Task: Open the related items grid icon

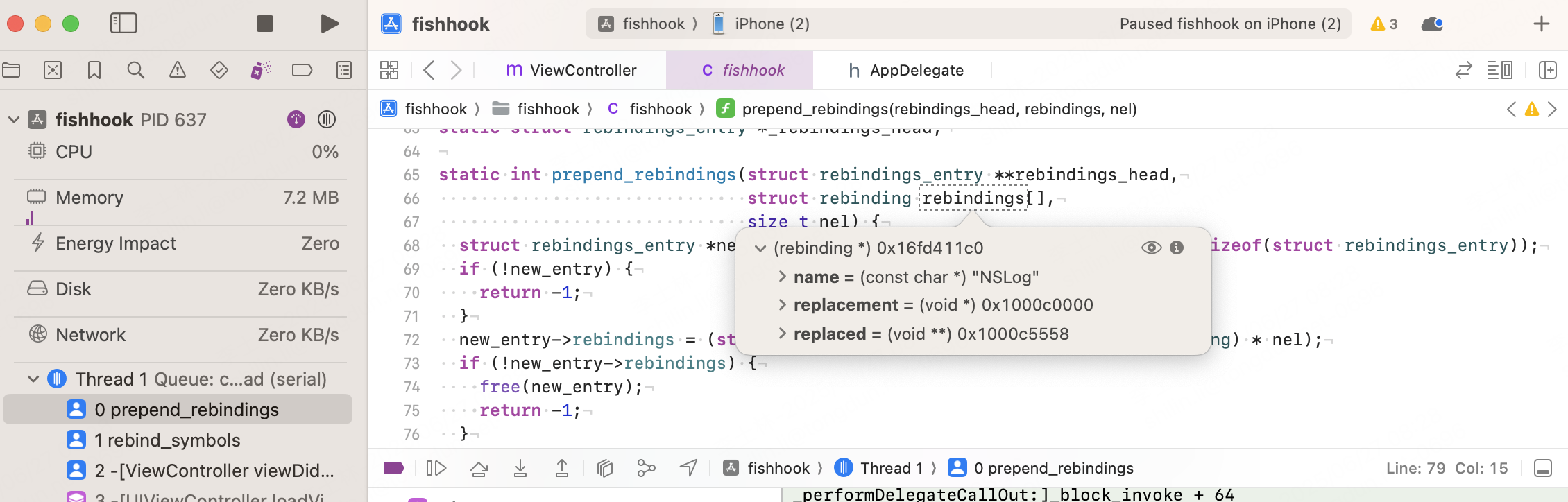Action: click(x=389, y=70)
